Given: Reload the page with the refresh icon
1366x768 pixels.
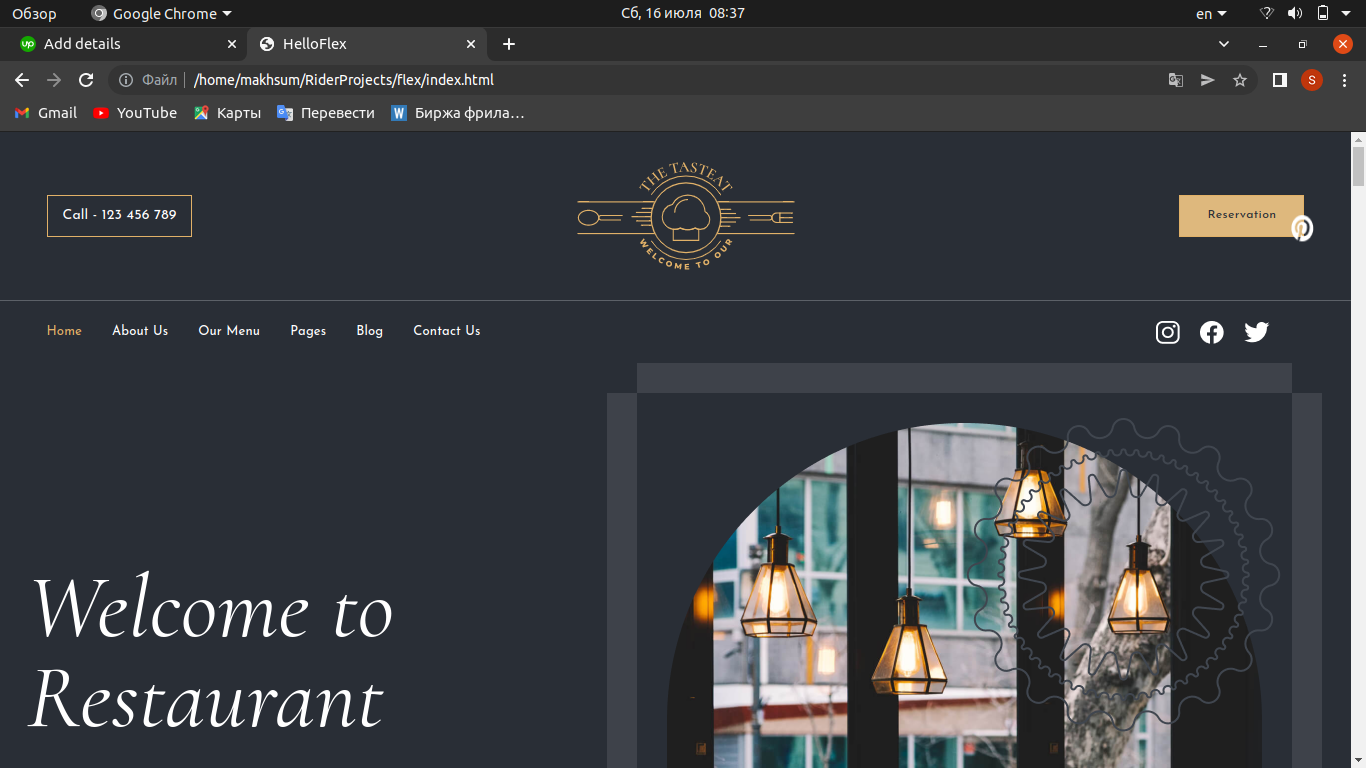Looking at the screenshot, I should (86, 80).
